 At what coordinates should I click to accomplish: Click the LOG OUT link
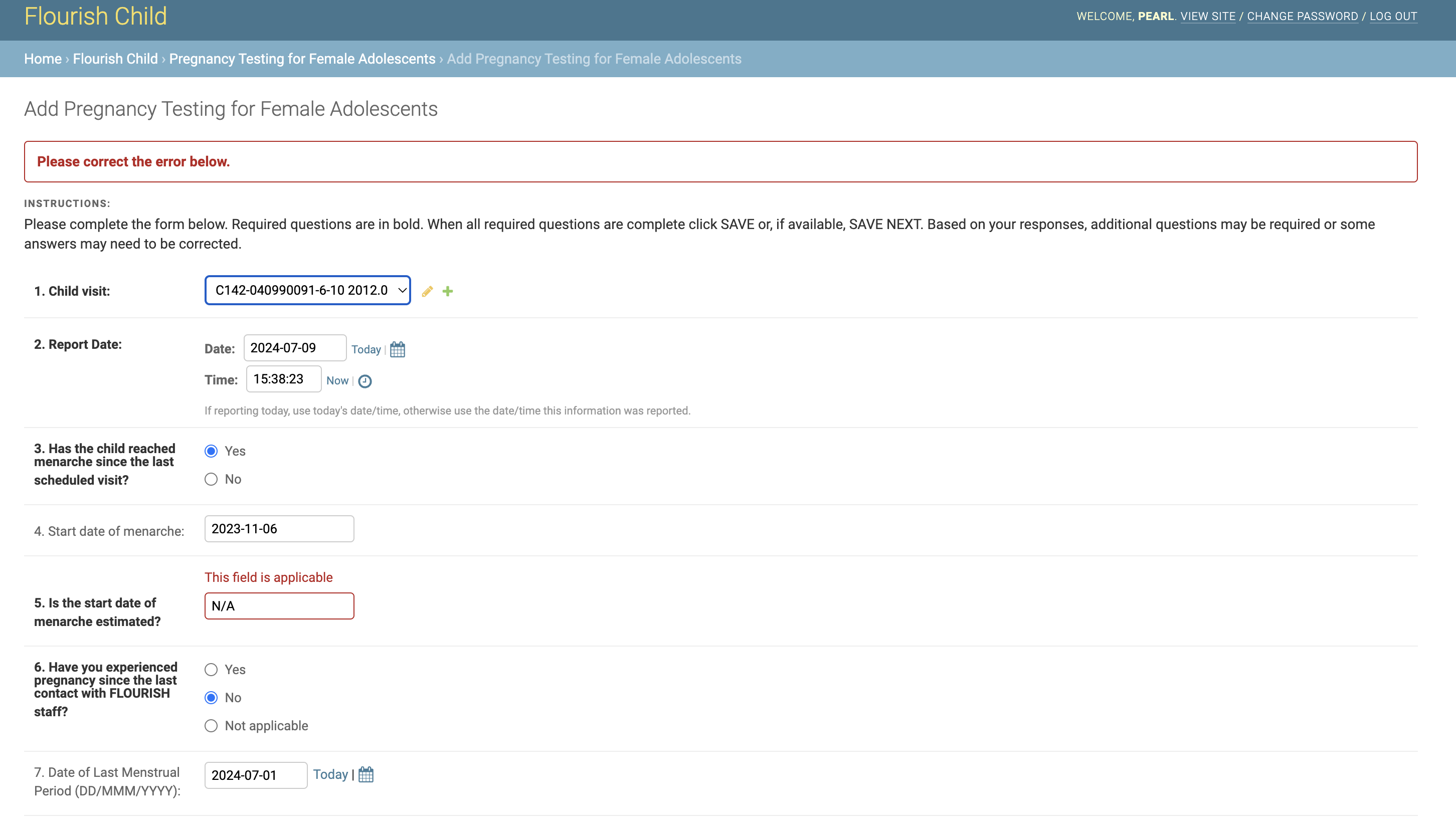click(1393, 16)
